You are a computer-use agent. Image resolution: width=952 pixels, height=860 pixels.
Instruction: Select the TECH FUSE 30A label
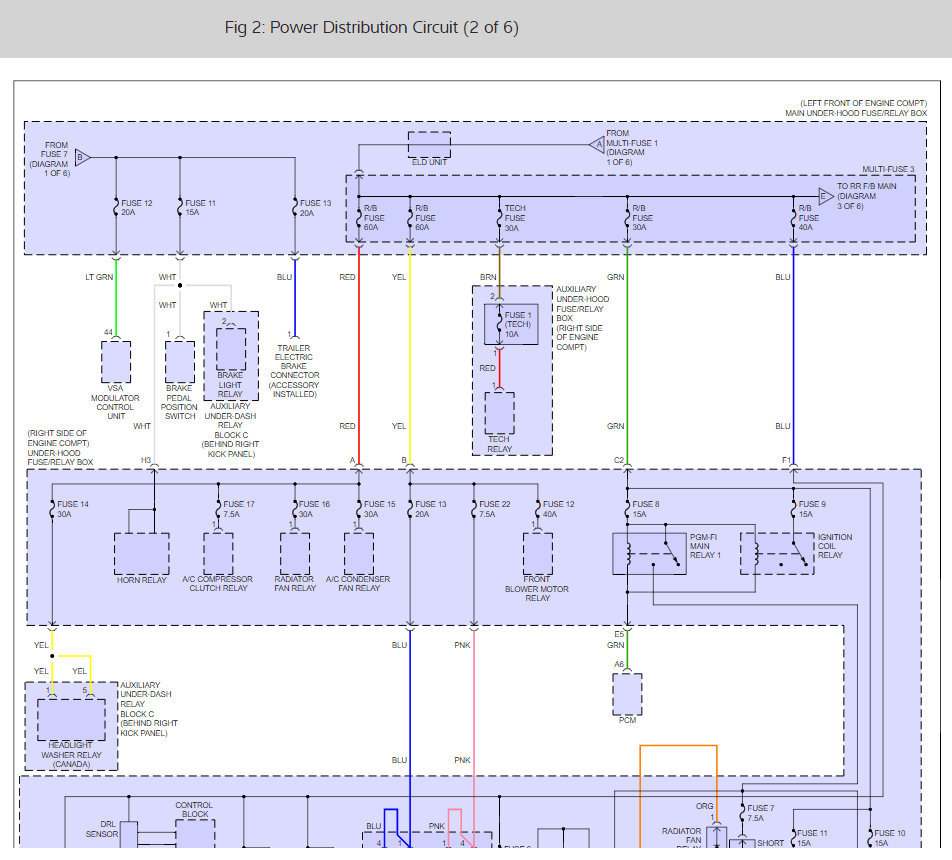point(514,217)
